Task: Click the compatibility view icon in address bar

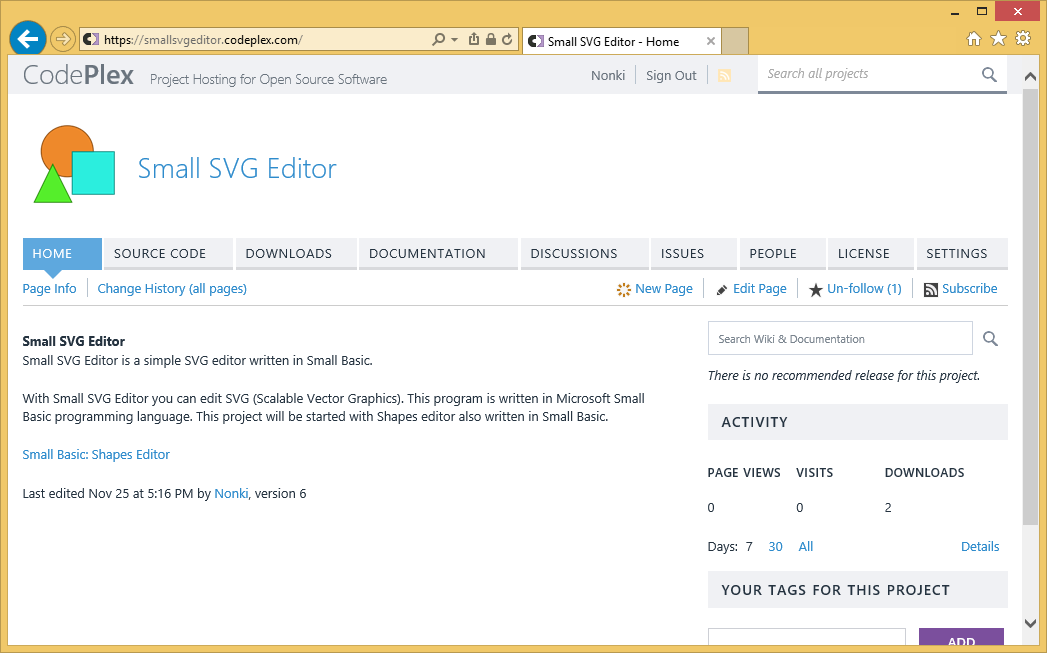Action: pyautogui.click(x=474, y=39)
